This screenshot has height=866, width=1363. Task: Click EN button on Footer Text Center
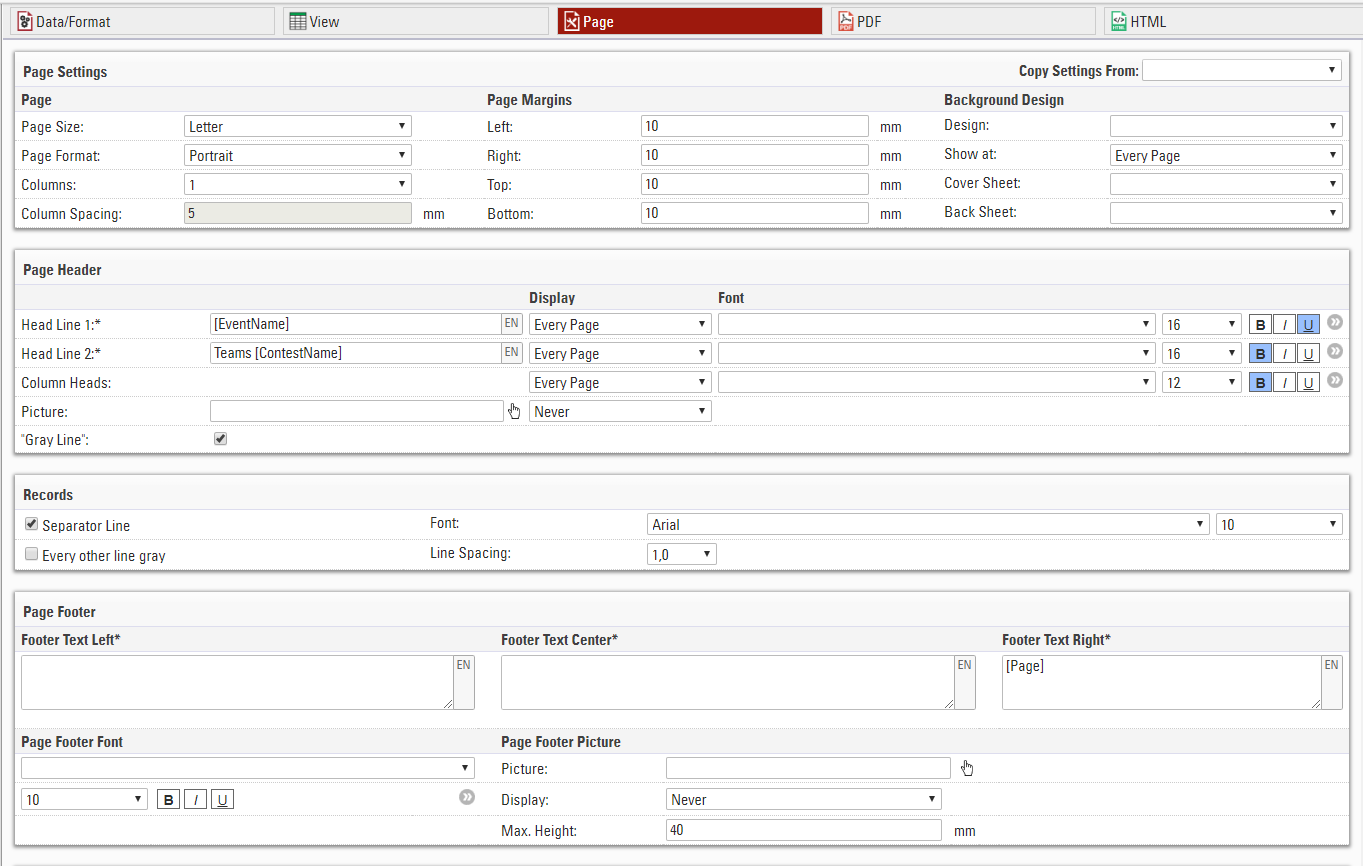click(965, 682)
